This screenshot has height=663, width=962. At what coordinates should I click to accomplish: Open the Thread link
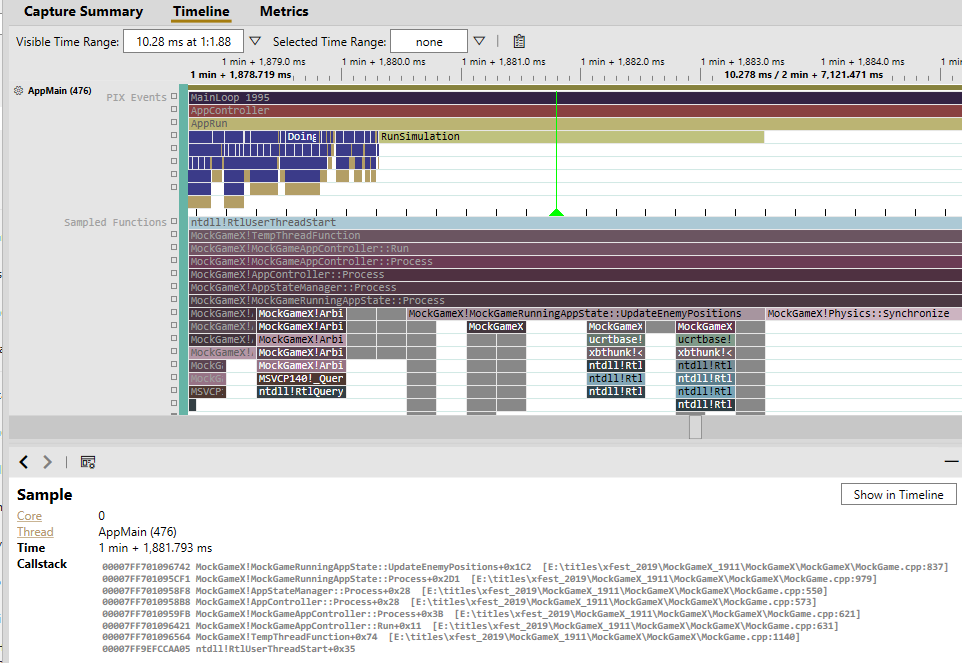click(35, 532)
